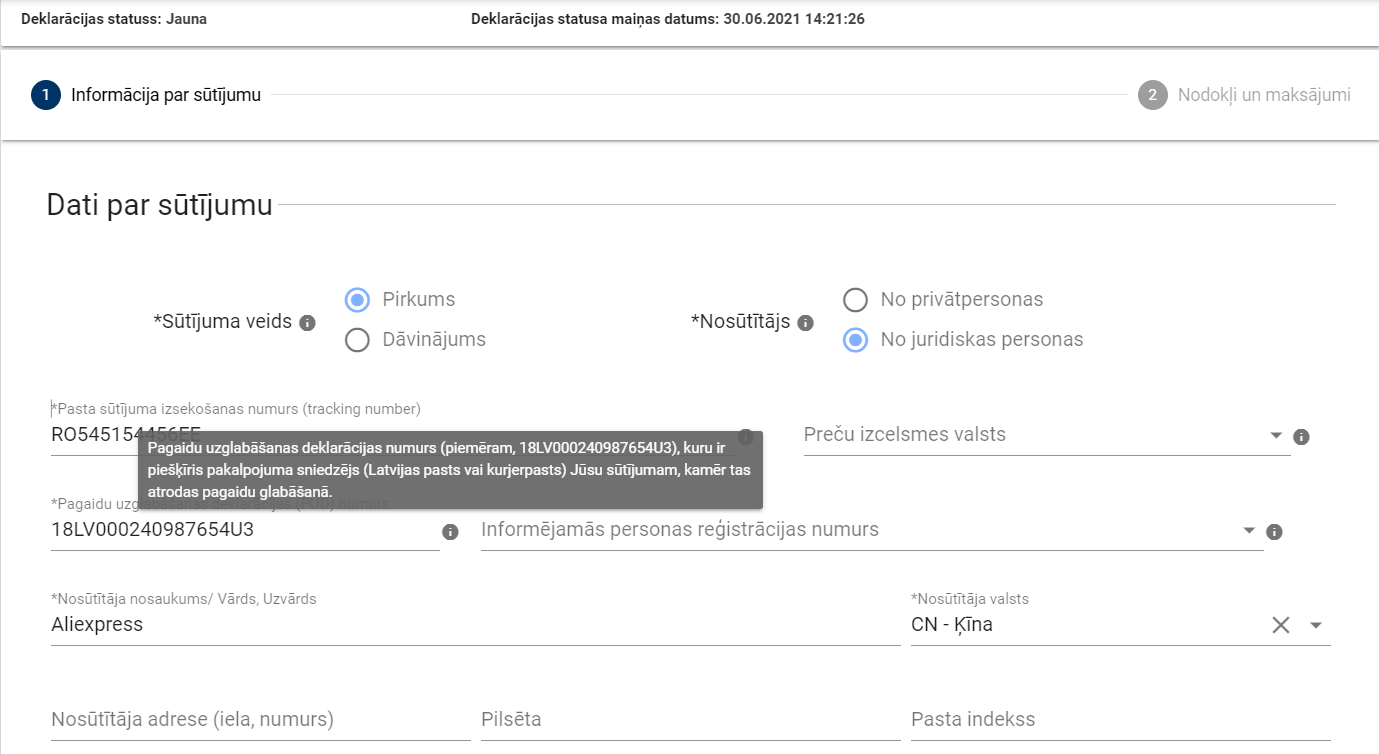Open Informējamās personas reģistrācijas numurs dropdown

(x=1249, y=530)
